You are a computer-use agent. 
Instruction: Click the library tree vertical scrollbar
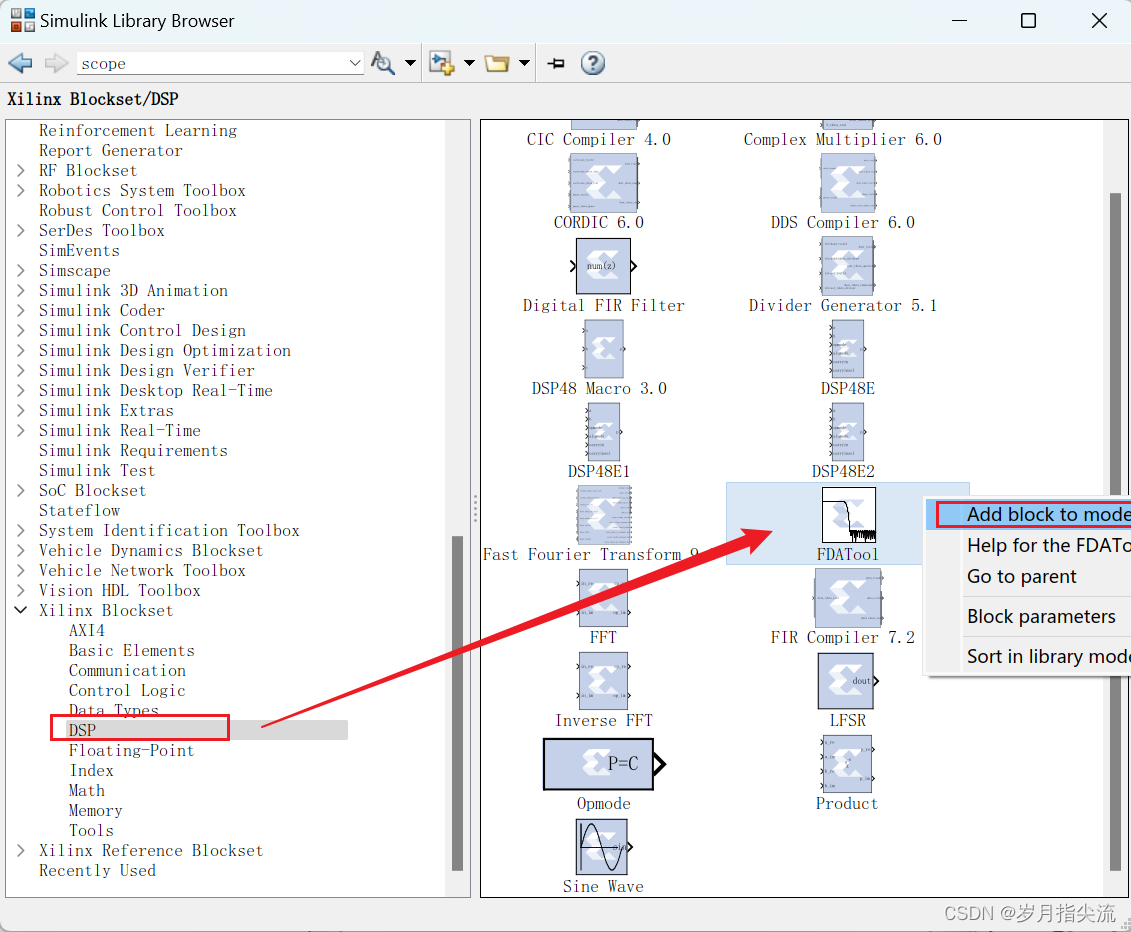pos(457,703)
